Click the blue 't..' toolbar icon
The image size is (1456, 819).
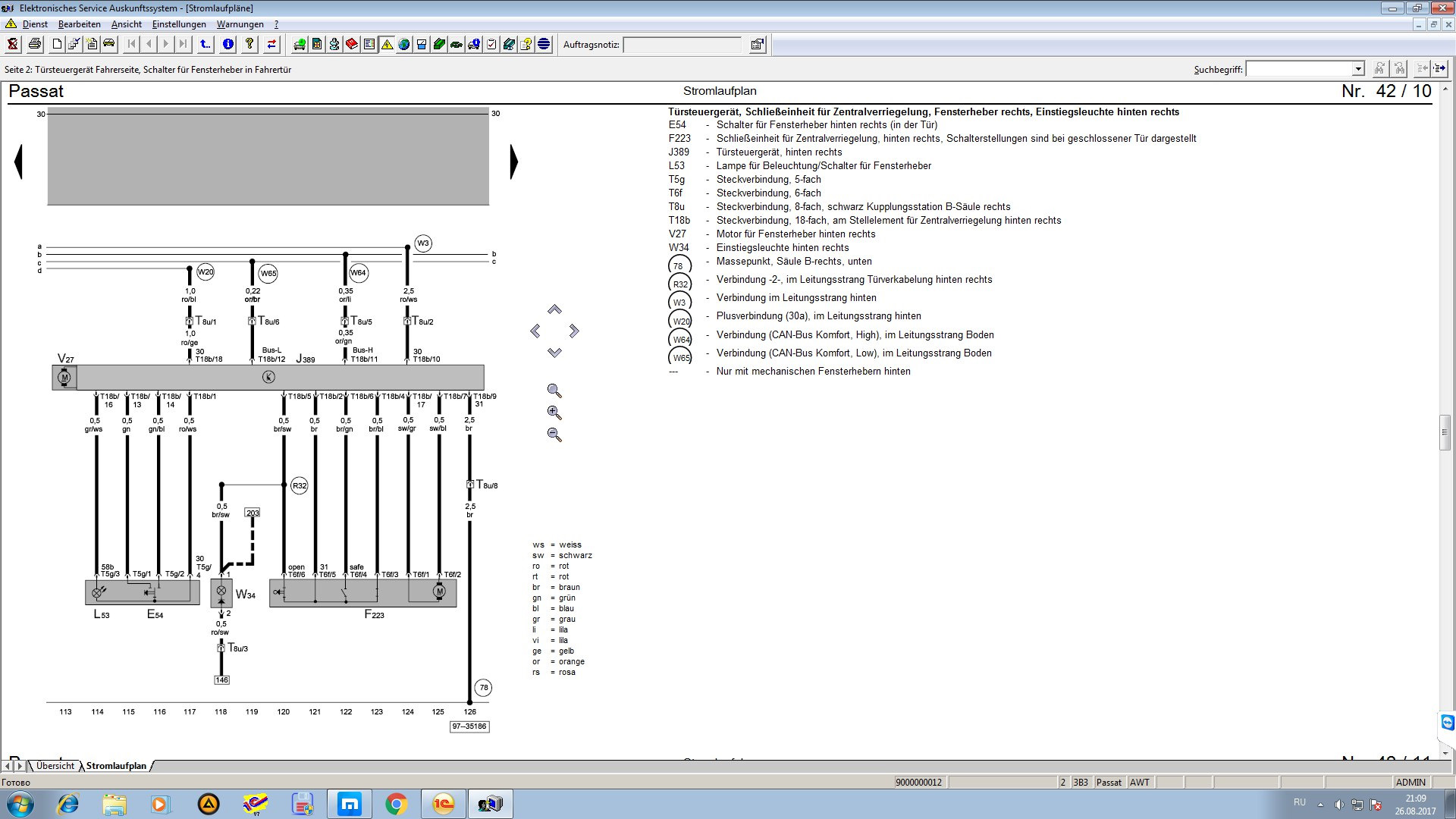click(206, 44)
